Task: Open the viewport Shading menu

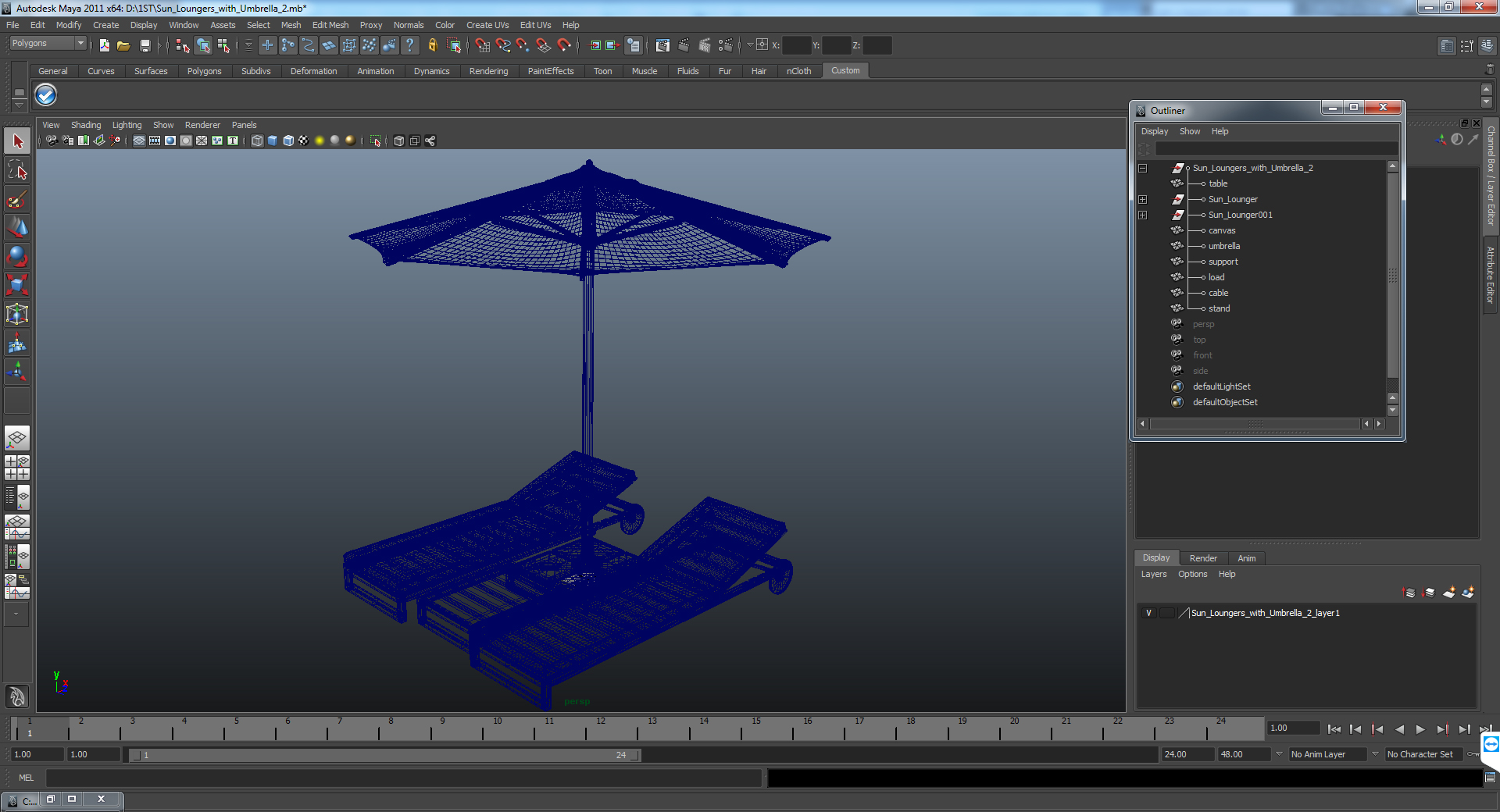Action: (x=86, y=125)
